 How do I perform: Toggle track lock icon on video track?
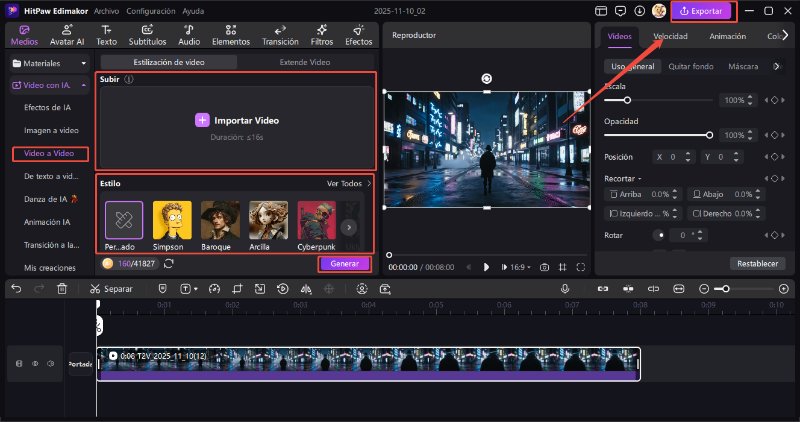(19, 364)
